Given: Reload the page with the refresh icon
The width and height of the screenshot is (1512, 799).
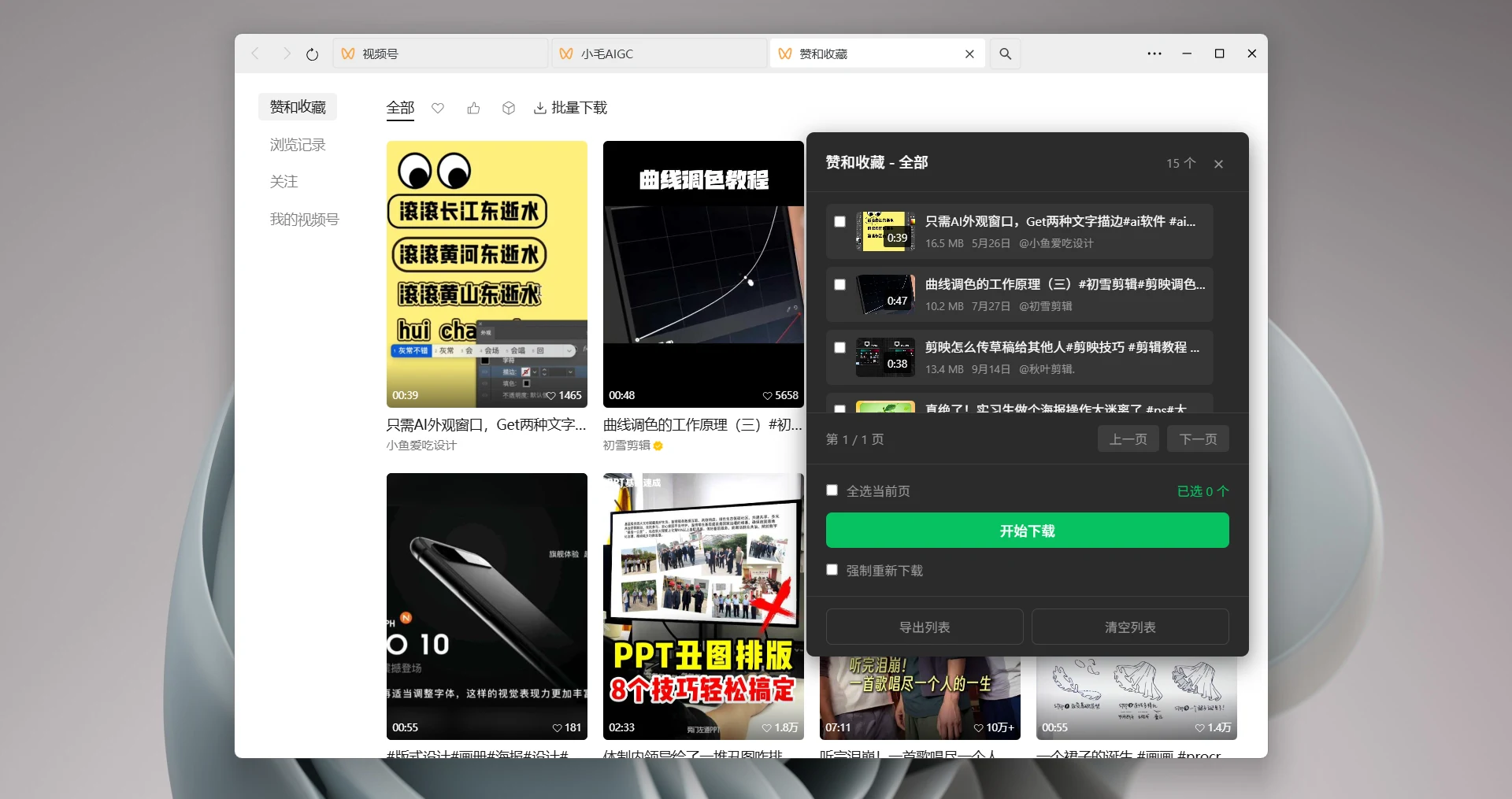Looking at the screenshot, I should click(313, 54).
